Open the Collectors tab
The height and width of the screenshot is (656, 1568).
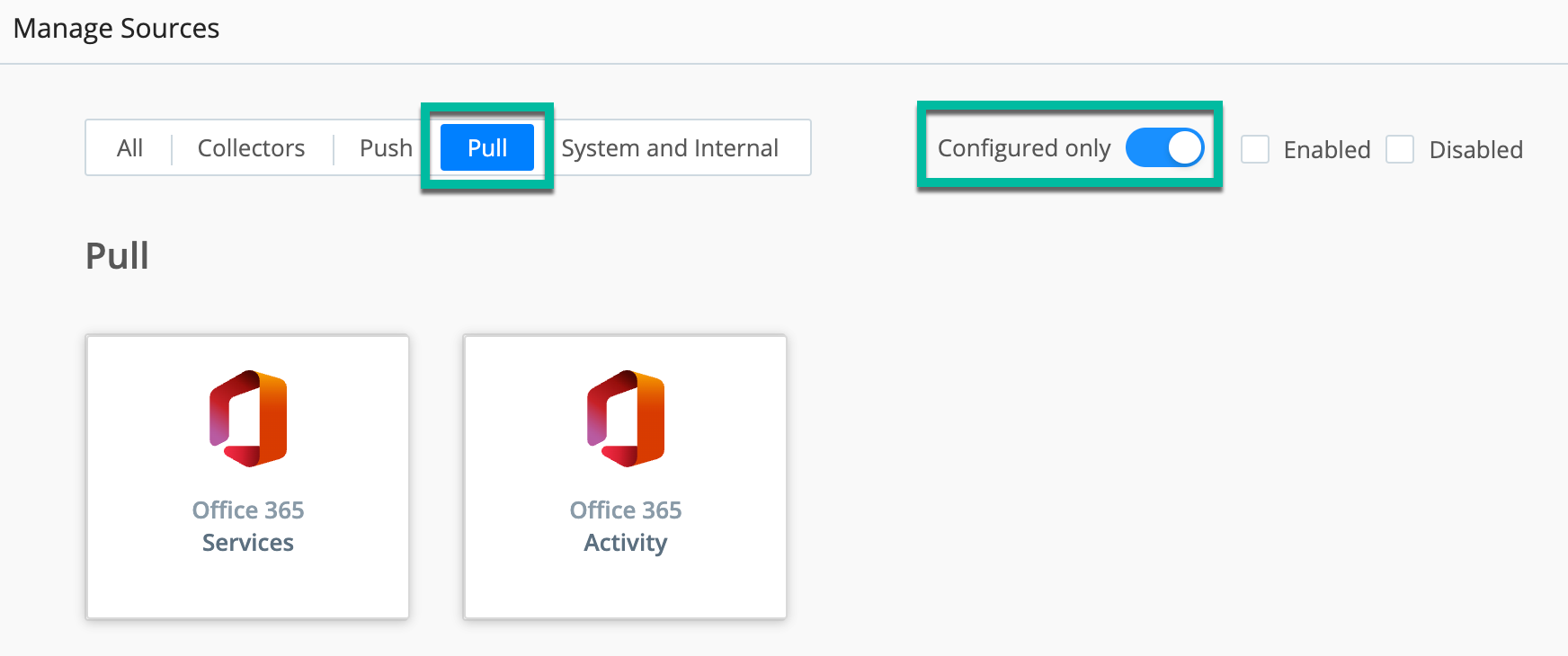251,148
